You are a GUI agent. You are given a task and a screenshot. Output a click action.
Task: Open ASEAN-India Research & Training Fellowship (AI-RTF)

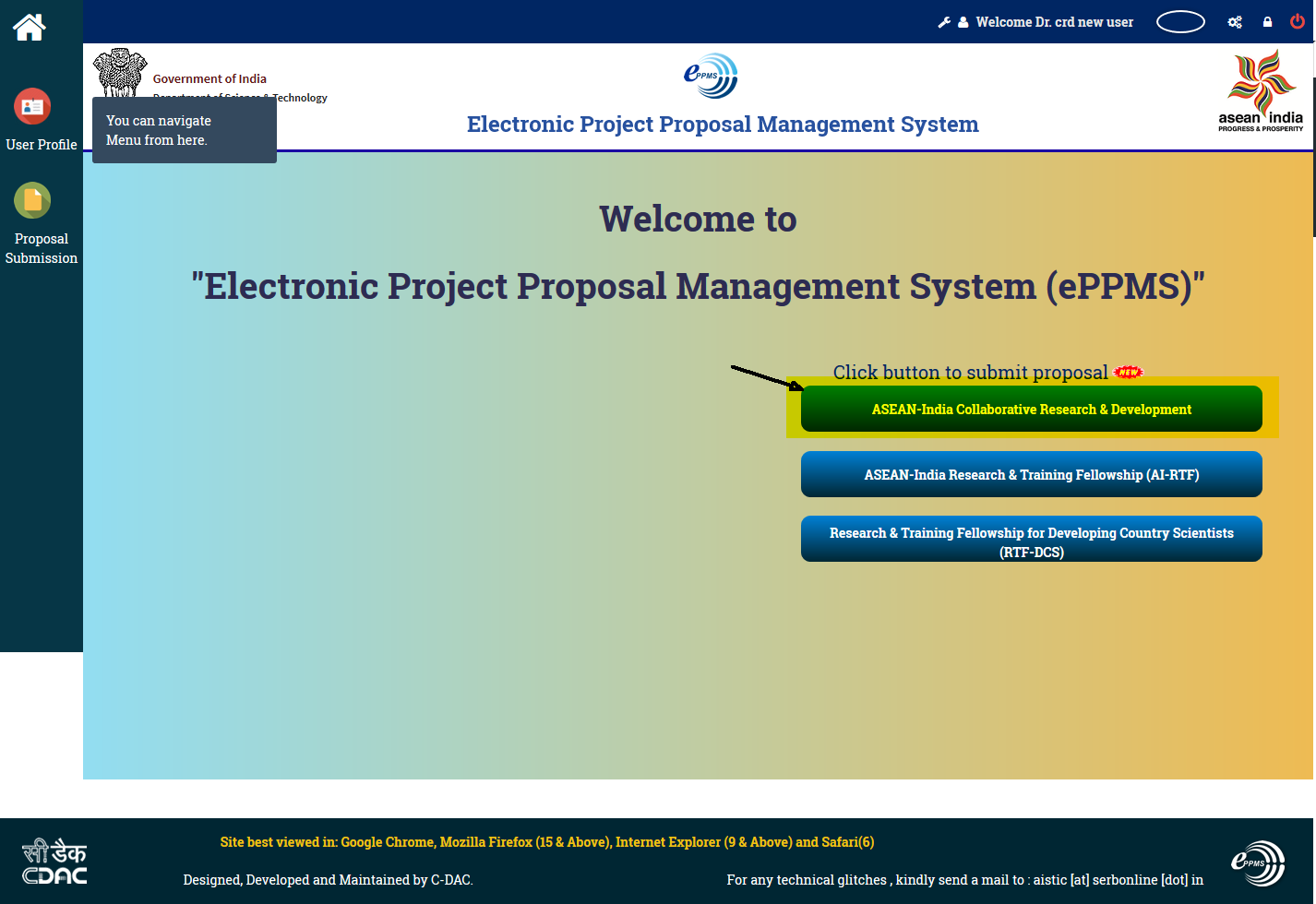[x=1031, y=474]
